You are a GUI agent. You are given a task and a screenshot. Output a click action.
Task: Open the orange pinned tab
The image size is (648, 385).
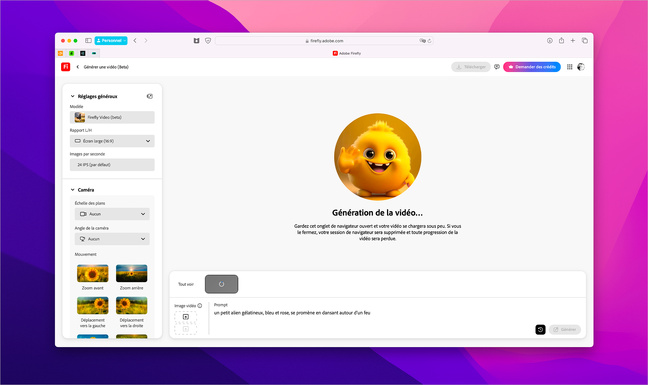(60, 53)
